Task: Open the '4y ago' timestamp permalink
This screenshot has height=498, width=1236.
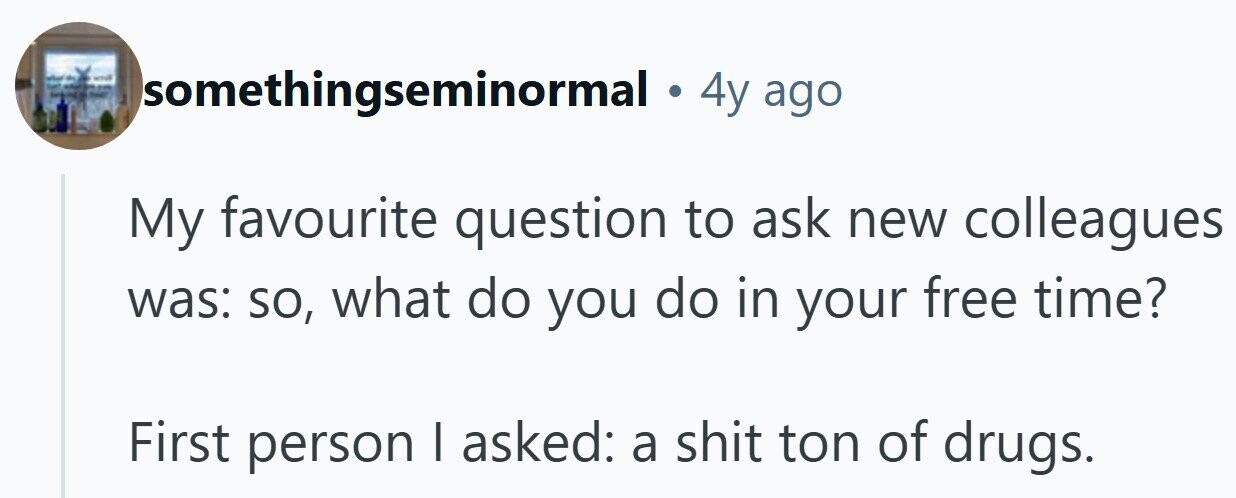Action: [771, 92]
